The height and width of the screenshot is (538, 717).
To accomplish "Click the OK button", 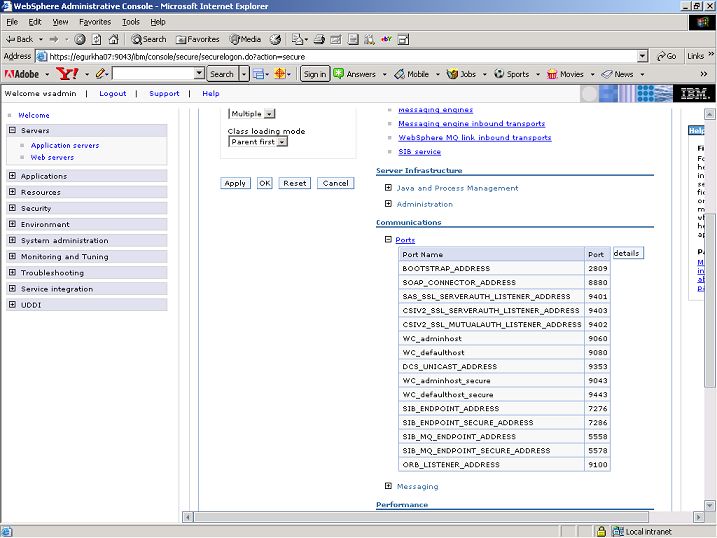I will (x=265, y=183).
